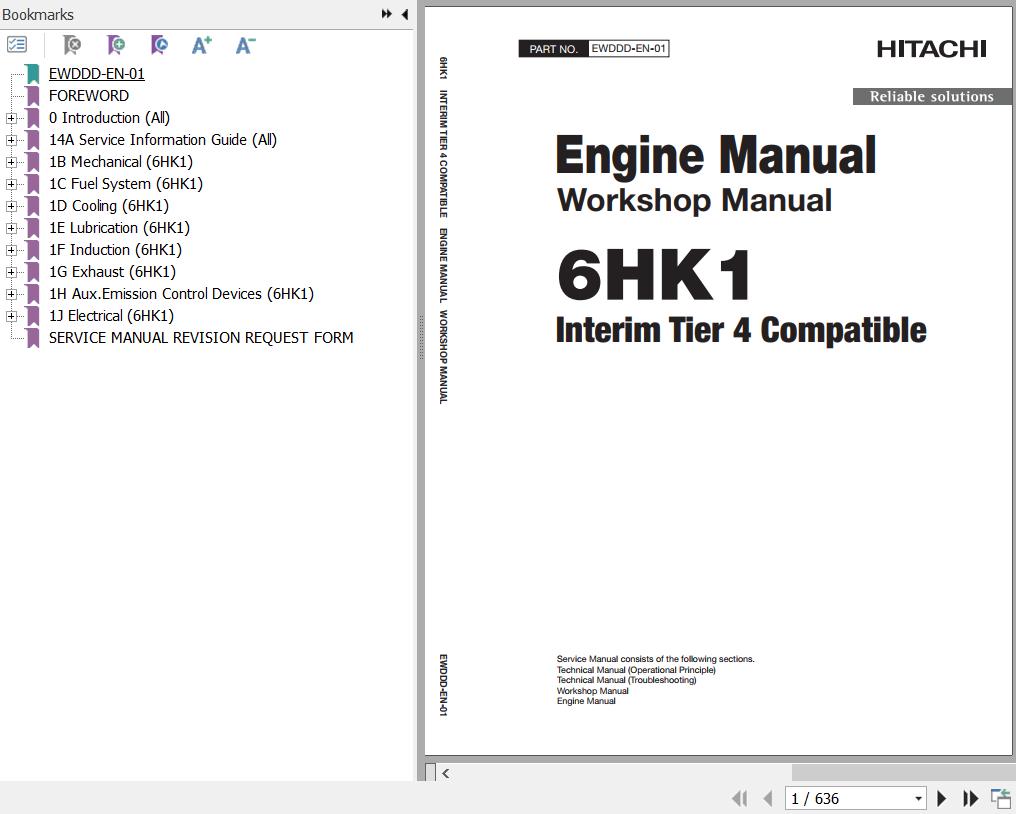
Task: Open the bookmarks options list icon
Action: [17, 45]
